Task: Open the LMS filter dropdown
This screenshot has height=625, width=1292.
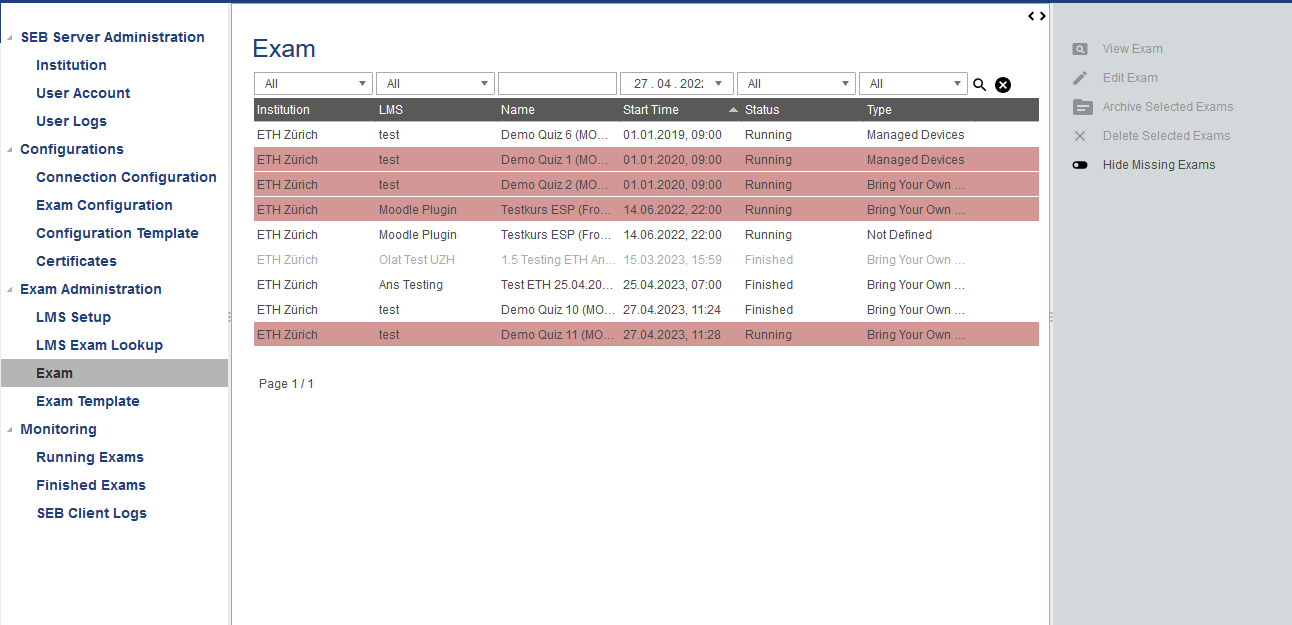Action: 435,84
